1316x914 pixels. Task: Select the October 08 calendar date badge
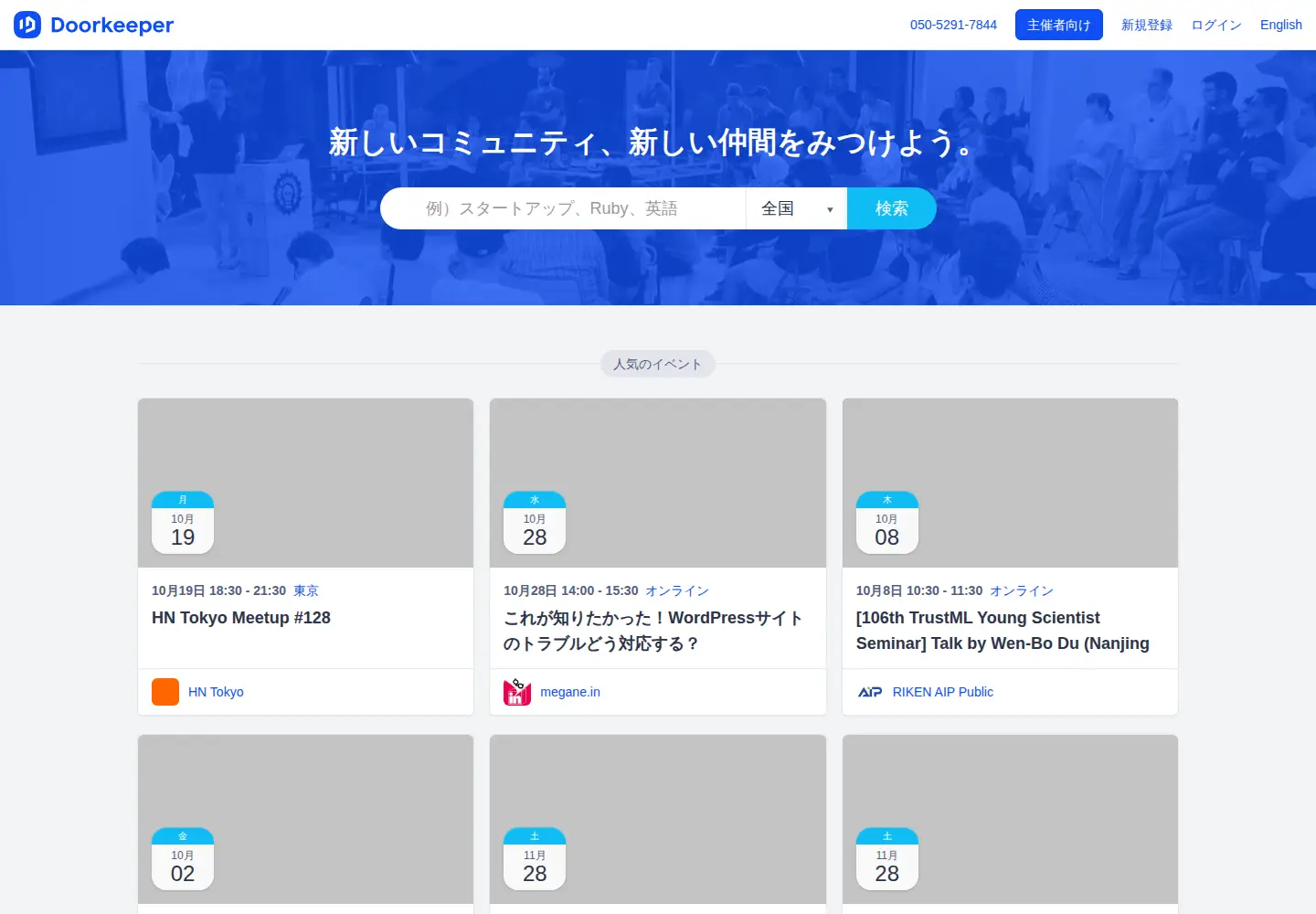pyautogui.click(x=887, y=523)
